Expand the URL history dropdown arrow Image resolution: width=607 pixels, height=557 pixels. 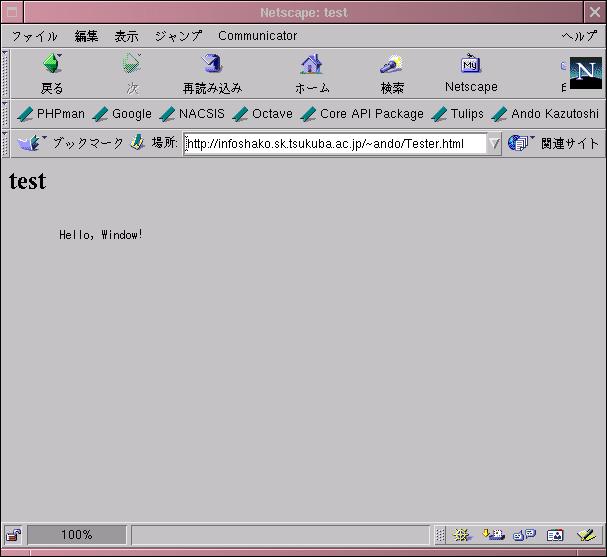point(494,144)
